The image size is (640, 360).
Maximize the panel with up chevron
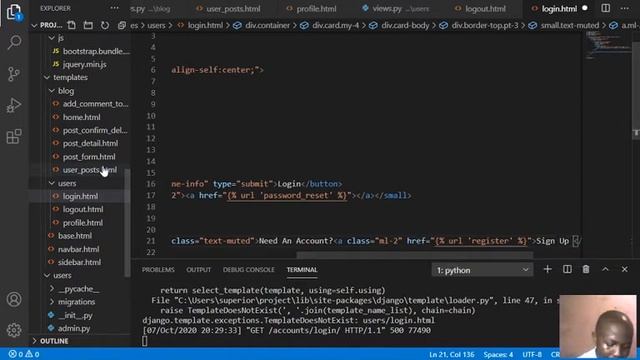click(x=605, y=269)
